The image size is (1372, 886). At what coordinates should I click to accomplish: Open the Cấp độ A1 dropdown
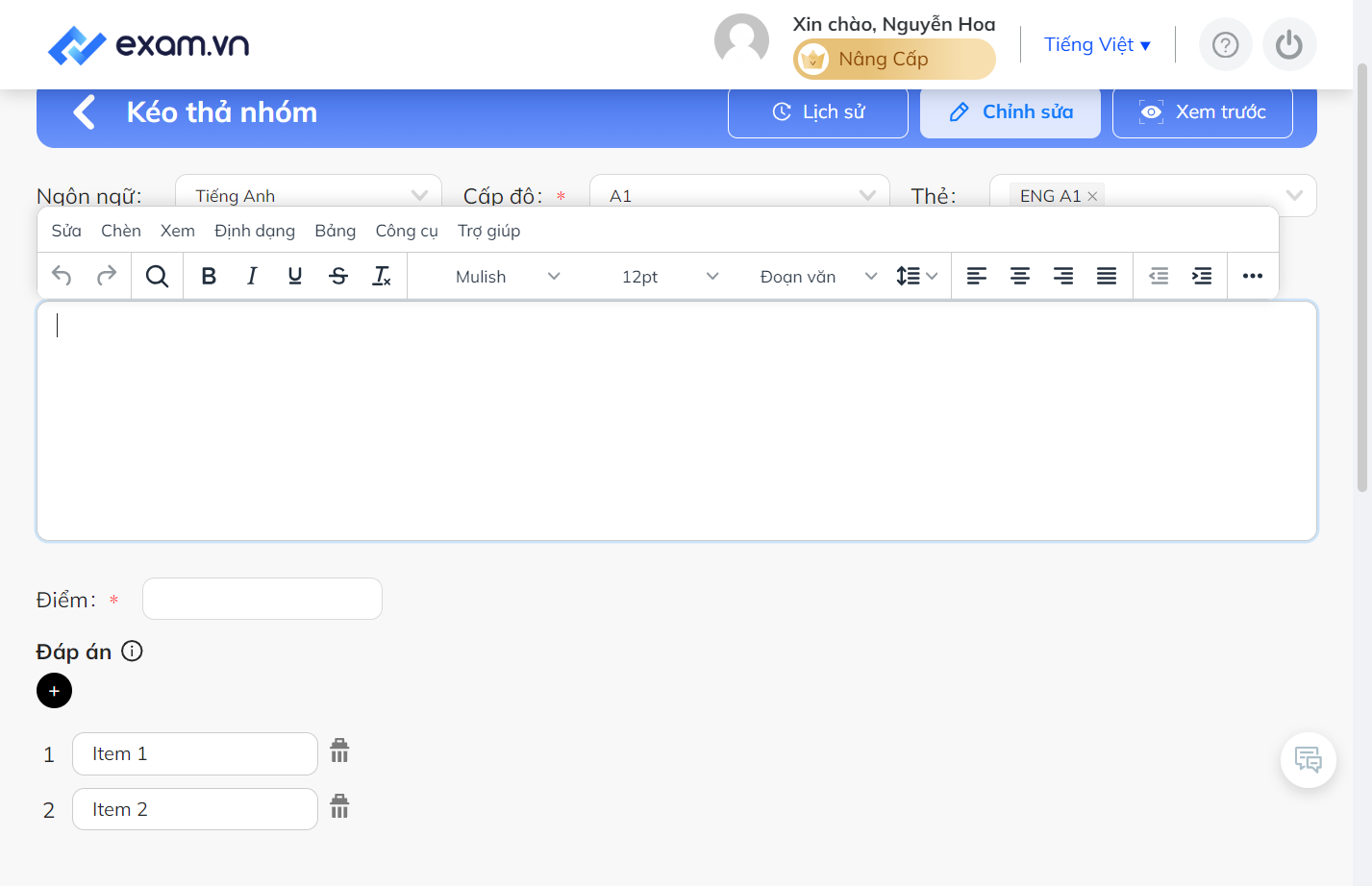pos(739,195)
